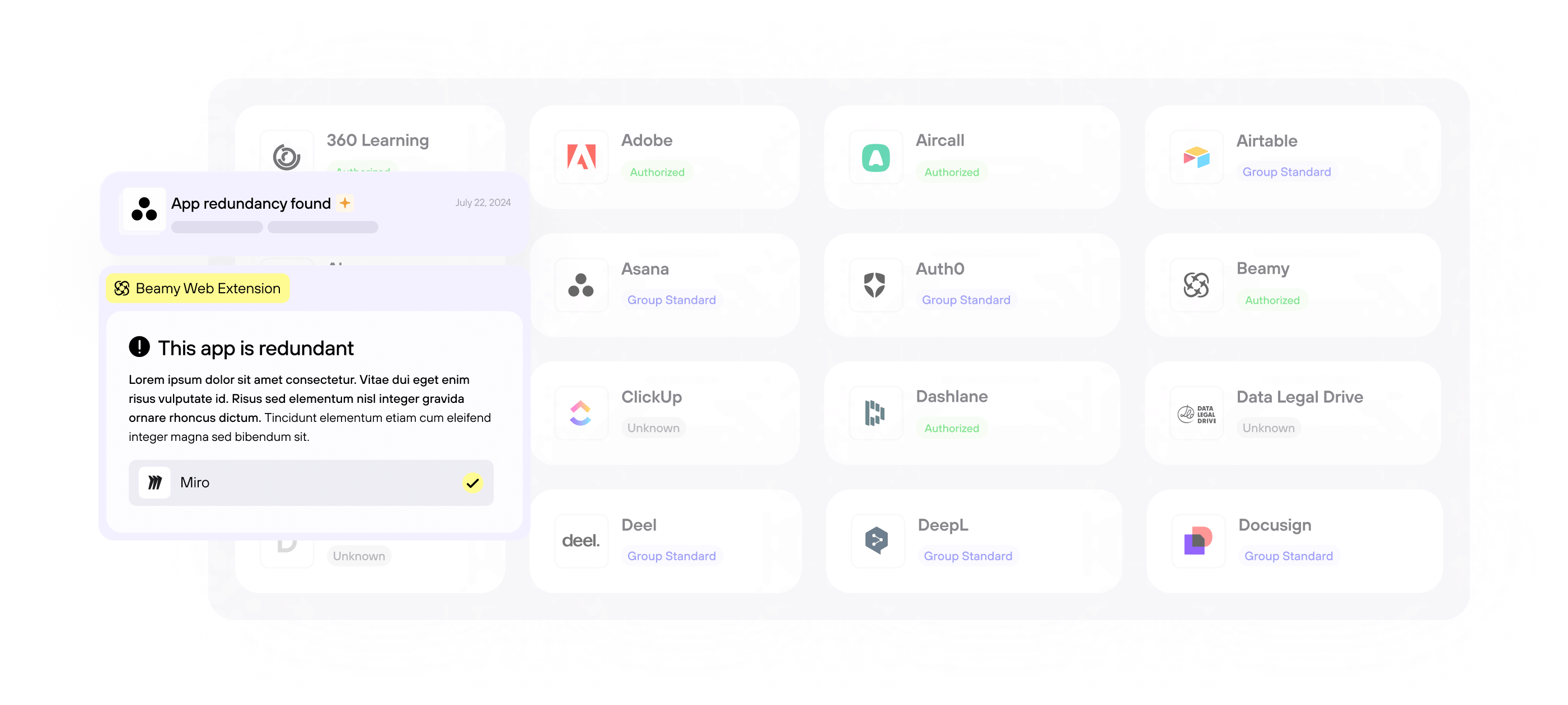Click the Beamy app icon in grid
The image size is (1568, 705).
point(1197,284)
